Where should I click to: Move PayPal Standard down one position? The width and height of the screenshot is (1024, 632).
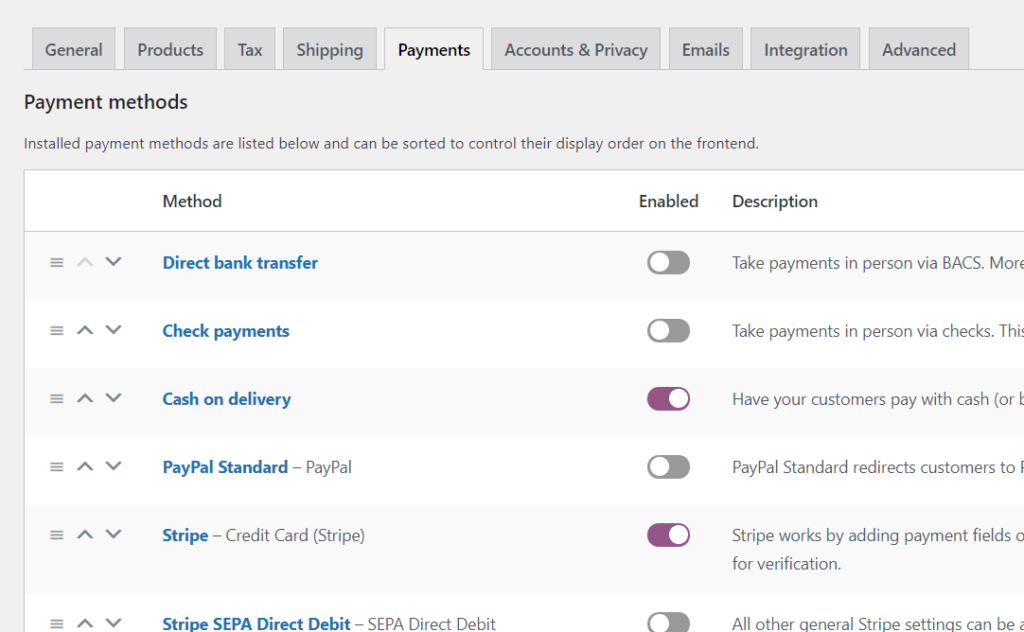tap(113, 466)
